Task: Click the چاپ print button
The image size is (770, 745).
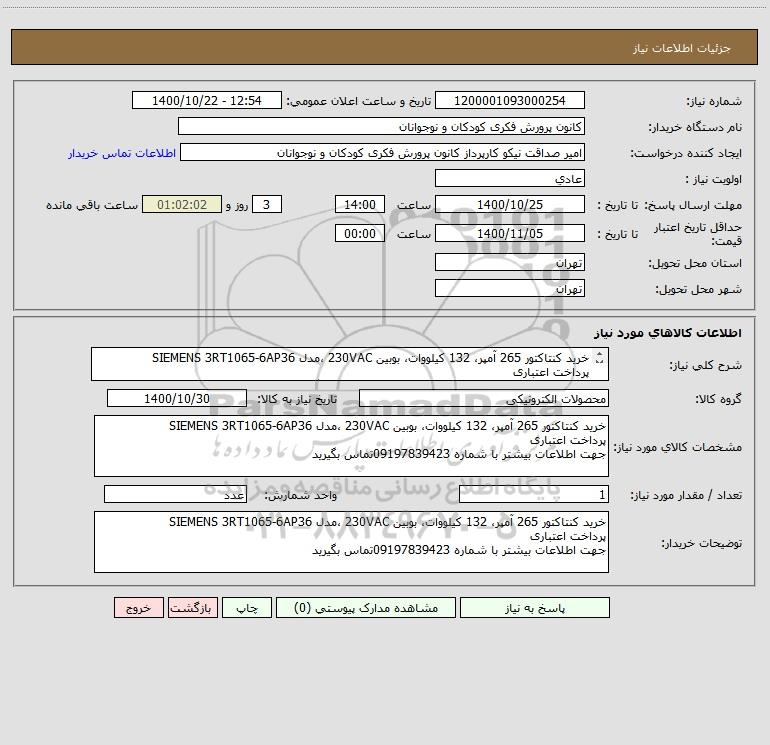Action: pos(247,607)
